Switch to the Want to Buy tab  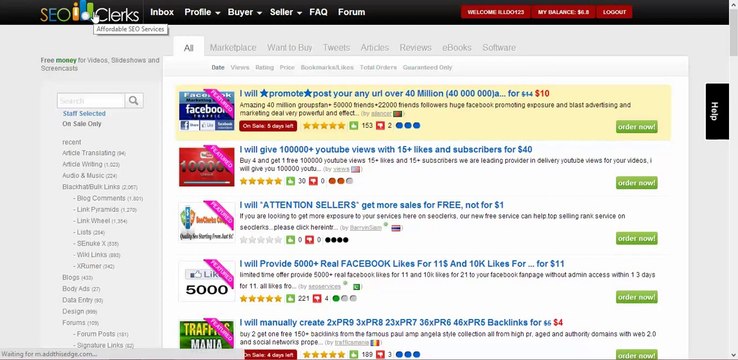coord(289,48)
